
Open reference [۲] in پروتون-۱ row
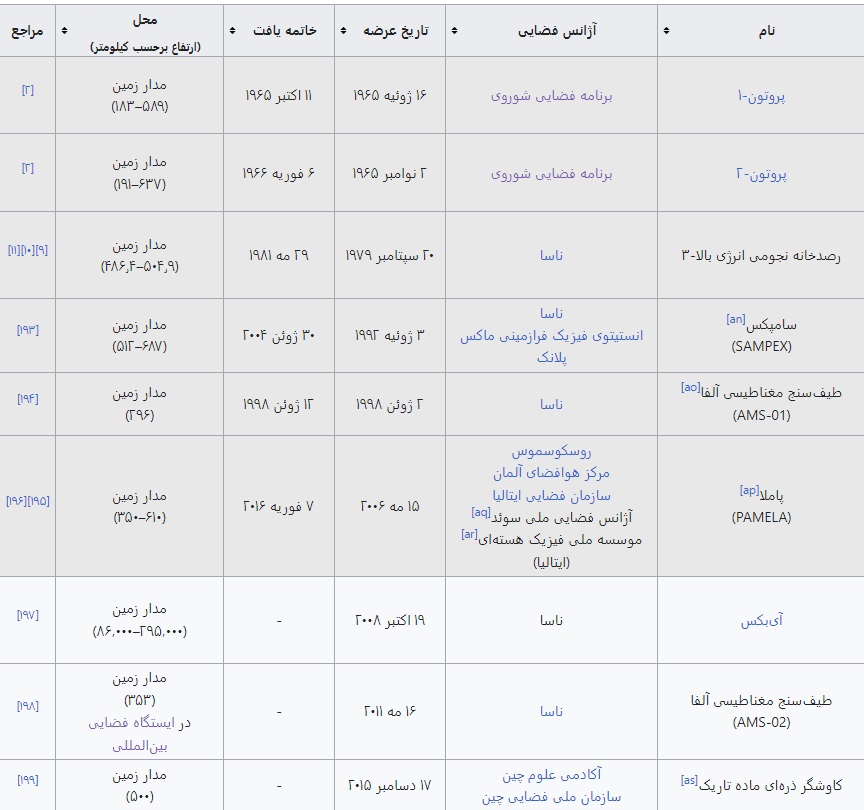pos(28,90)
